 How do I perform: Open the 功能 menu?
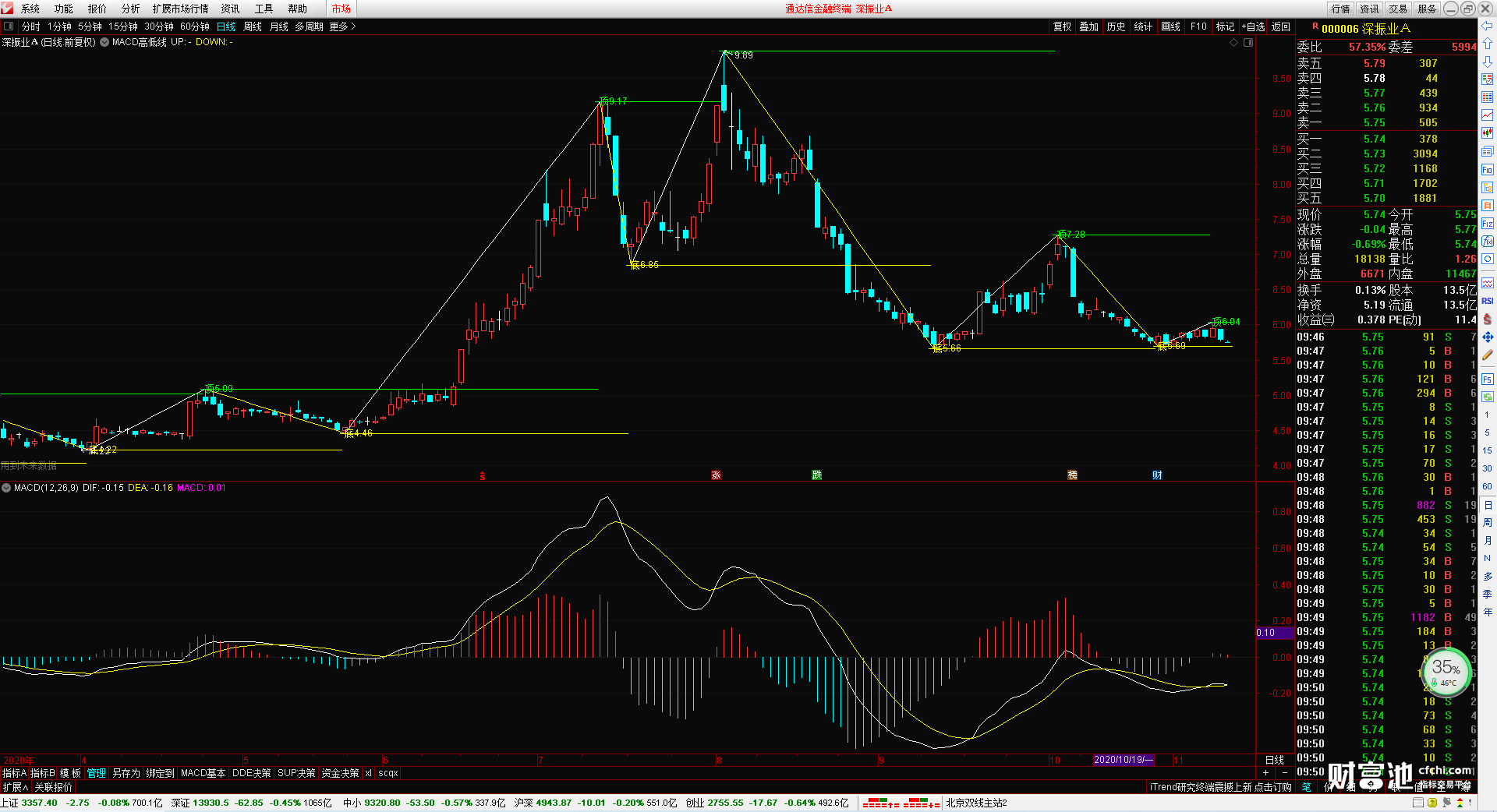64,9
